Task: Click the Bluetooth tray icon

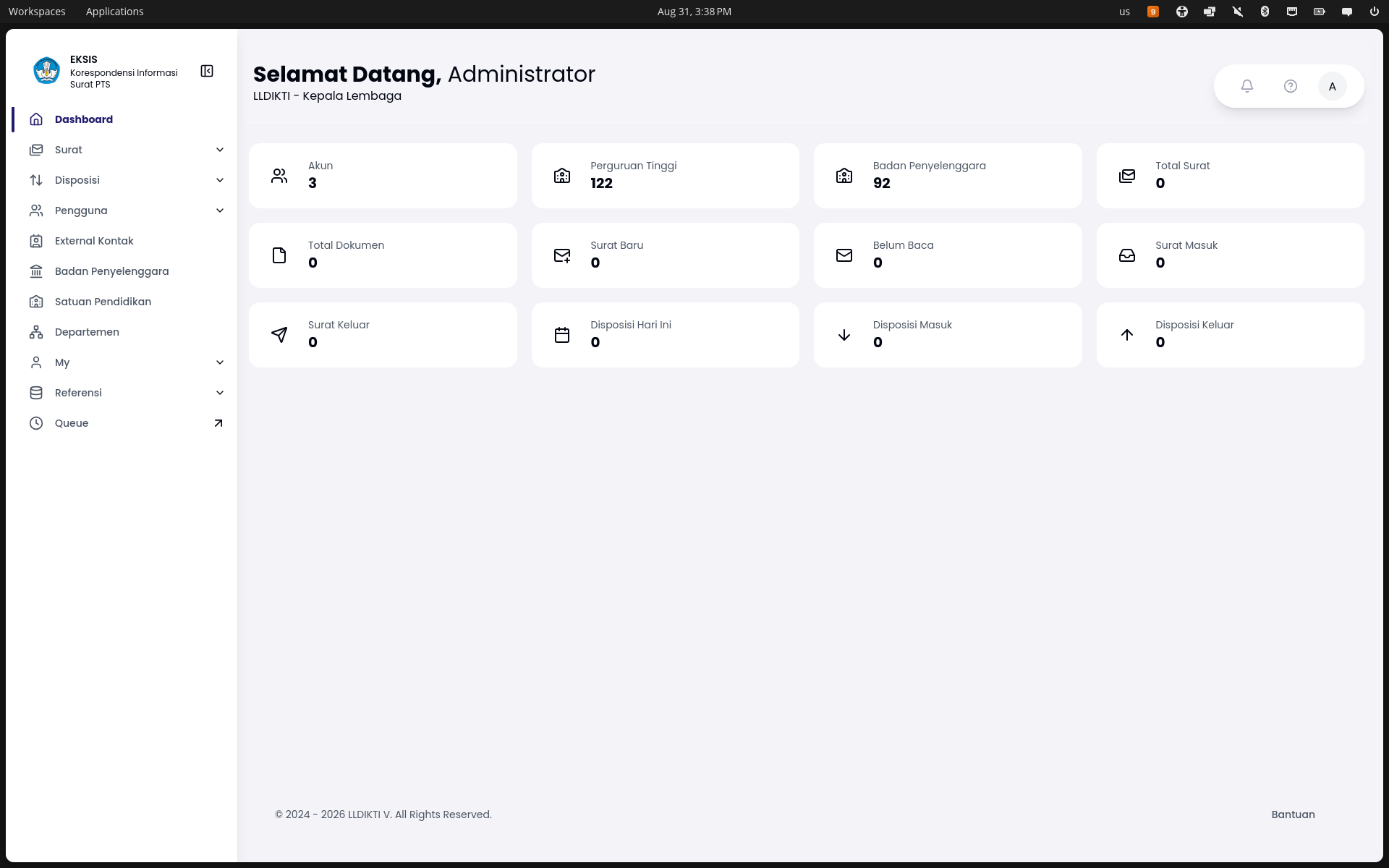Action: point(1265,12)
